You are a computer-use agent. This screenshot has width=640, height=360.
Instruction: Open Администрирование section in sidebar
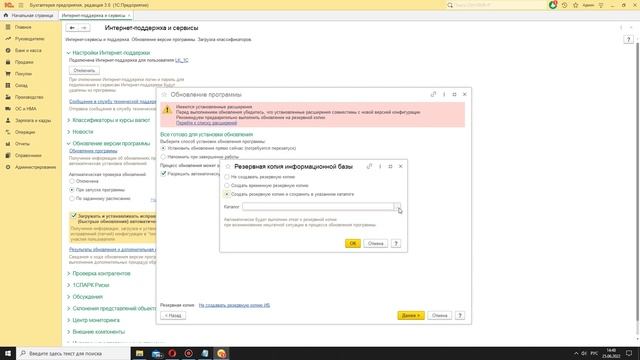click(x=35, y=167)
